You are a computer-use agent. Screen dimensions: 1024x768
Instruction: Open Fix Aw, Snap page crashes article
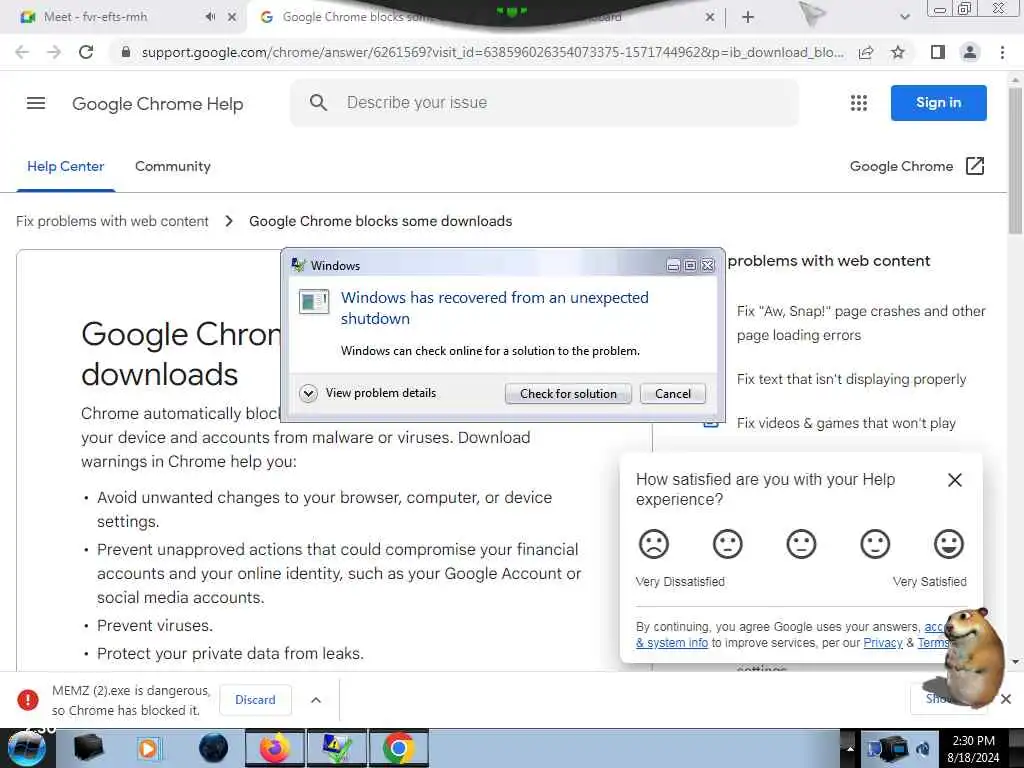(861, 323)
